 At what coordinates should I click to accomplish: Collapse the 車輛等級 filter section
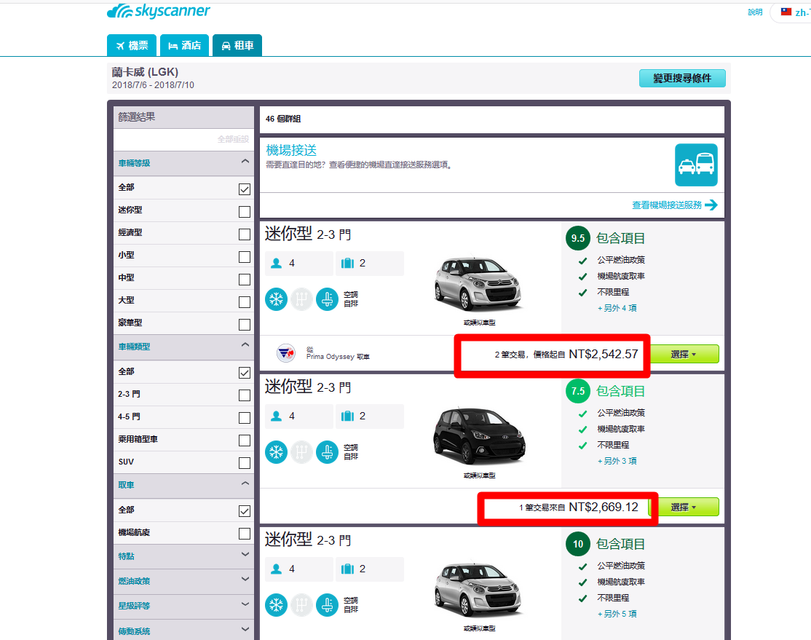point(244,162)
